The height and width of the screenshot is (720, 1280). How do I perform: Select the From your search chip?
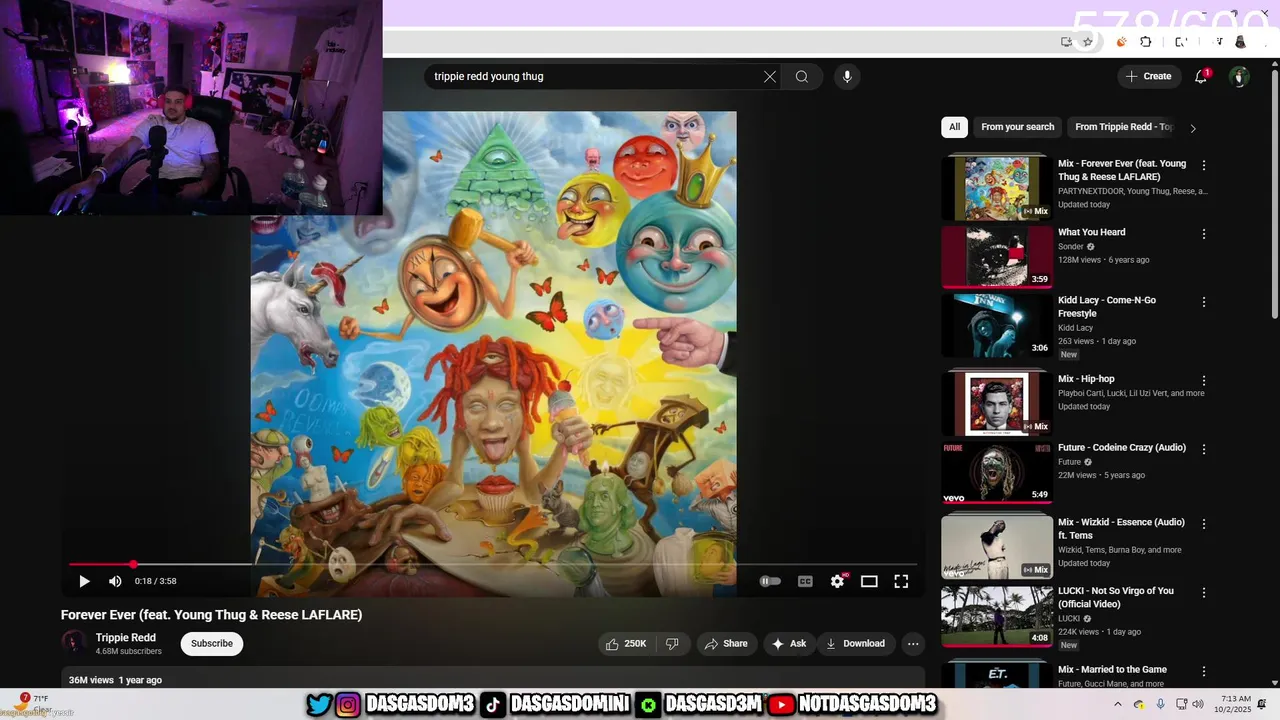pos(1017,127)
